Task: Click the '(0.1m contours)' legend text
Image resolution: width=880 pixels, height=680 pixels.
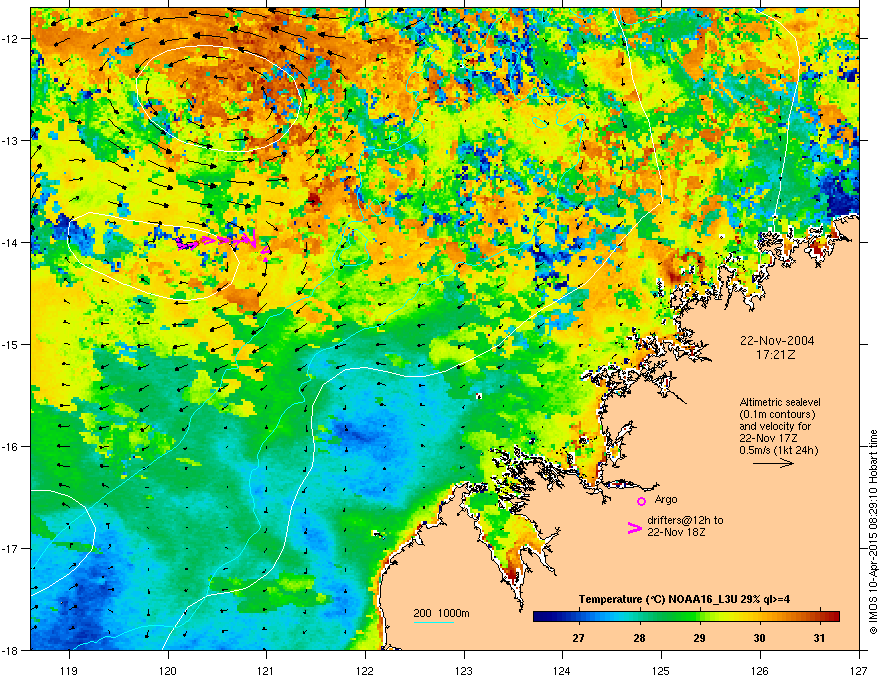Action: click(x=777, y=415)
